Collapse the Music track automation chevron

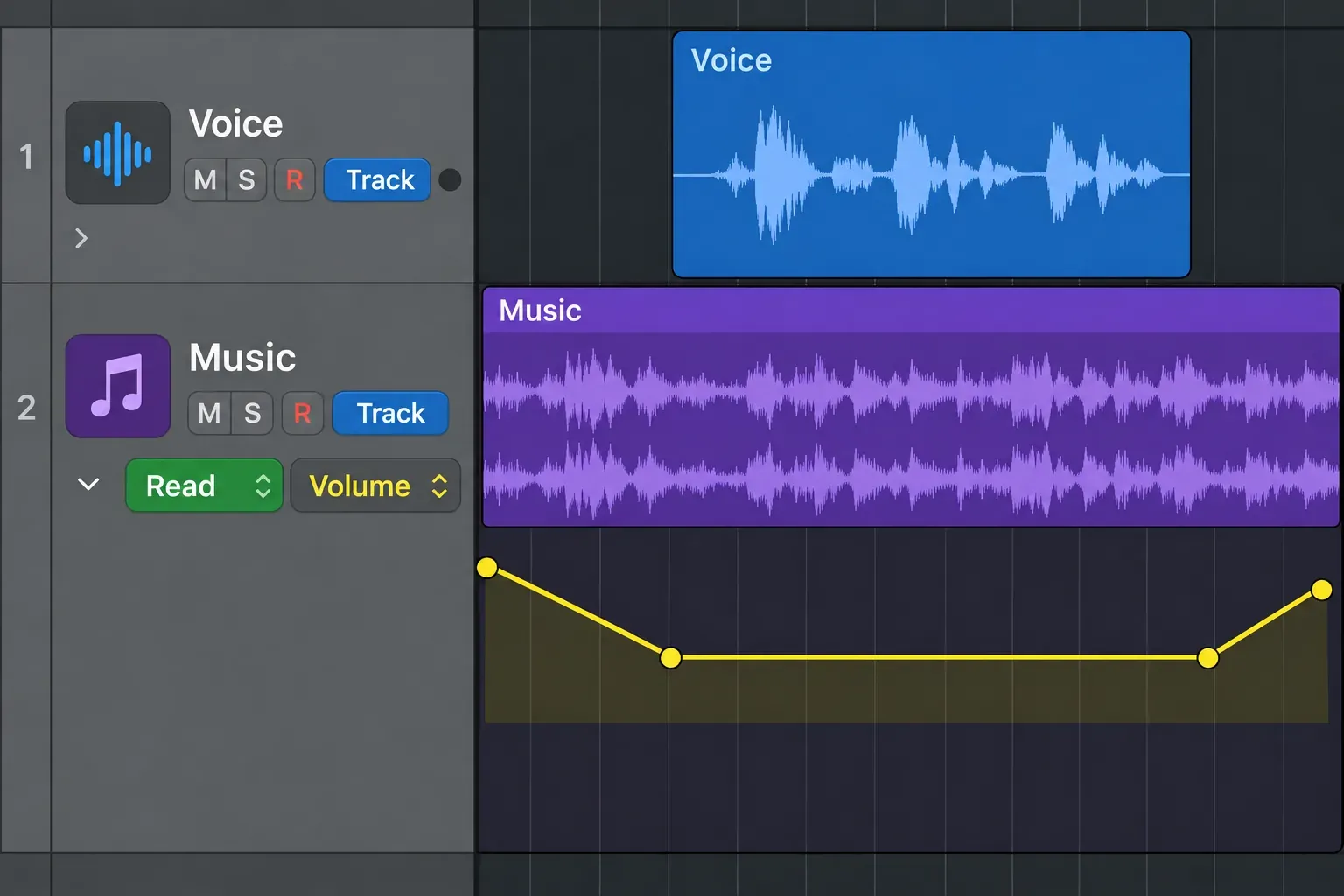(88, 484)
